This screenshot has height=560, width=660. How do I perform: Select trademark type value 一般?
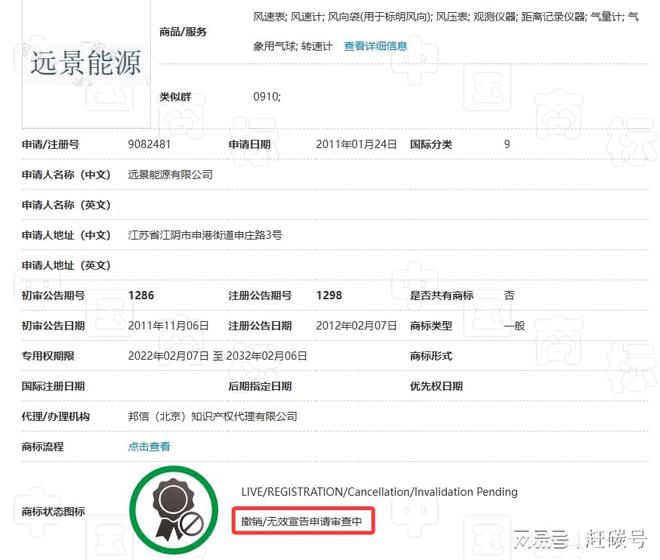pyautogui.click(x=514, y=325)
